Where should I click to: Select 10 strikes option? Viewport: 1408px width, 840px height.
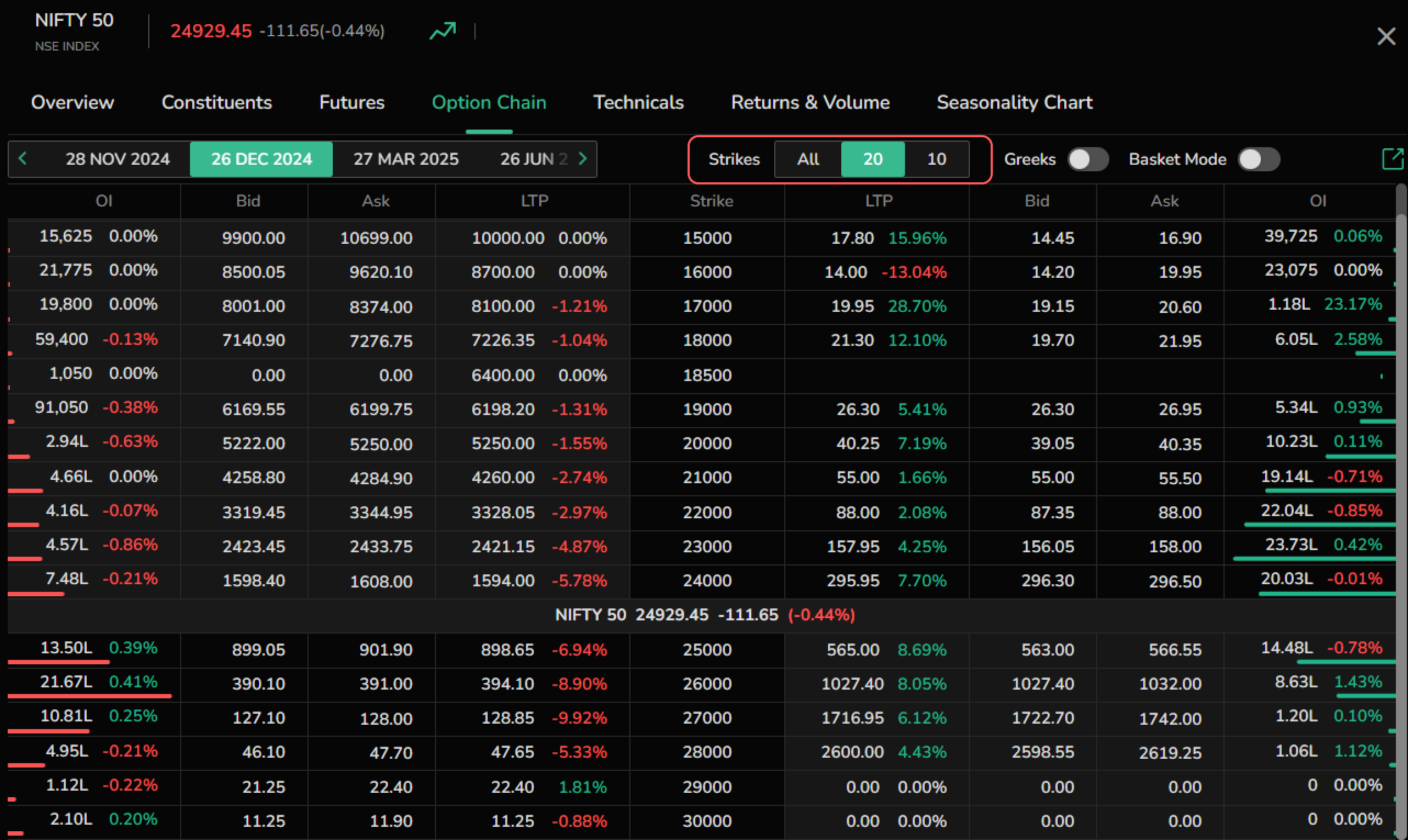pos(936,159)
